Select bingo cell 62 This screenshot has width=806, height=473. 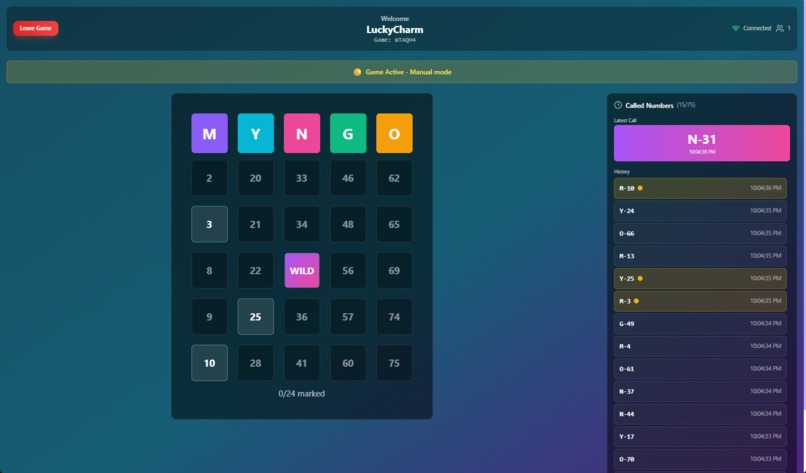tap(394, 178)
